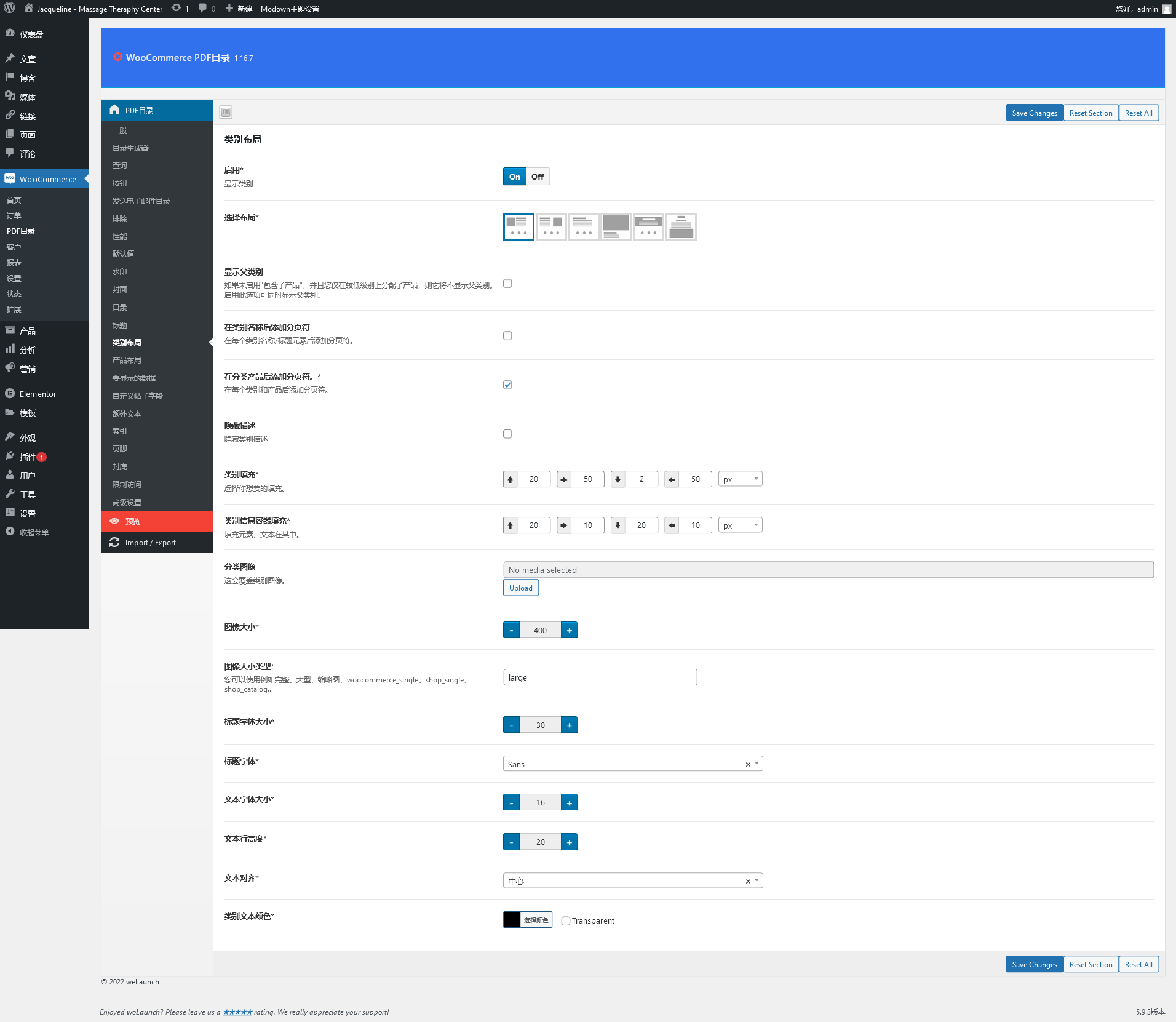Screen dimensions: 1176x1022
Task: Increase 文本行高度 with plus button
Action: [570, 842]
